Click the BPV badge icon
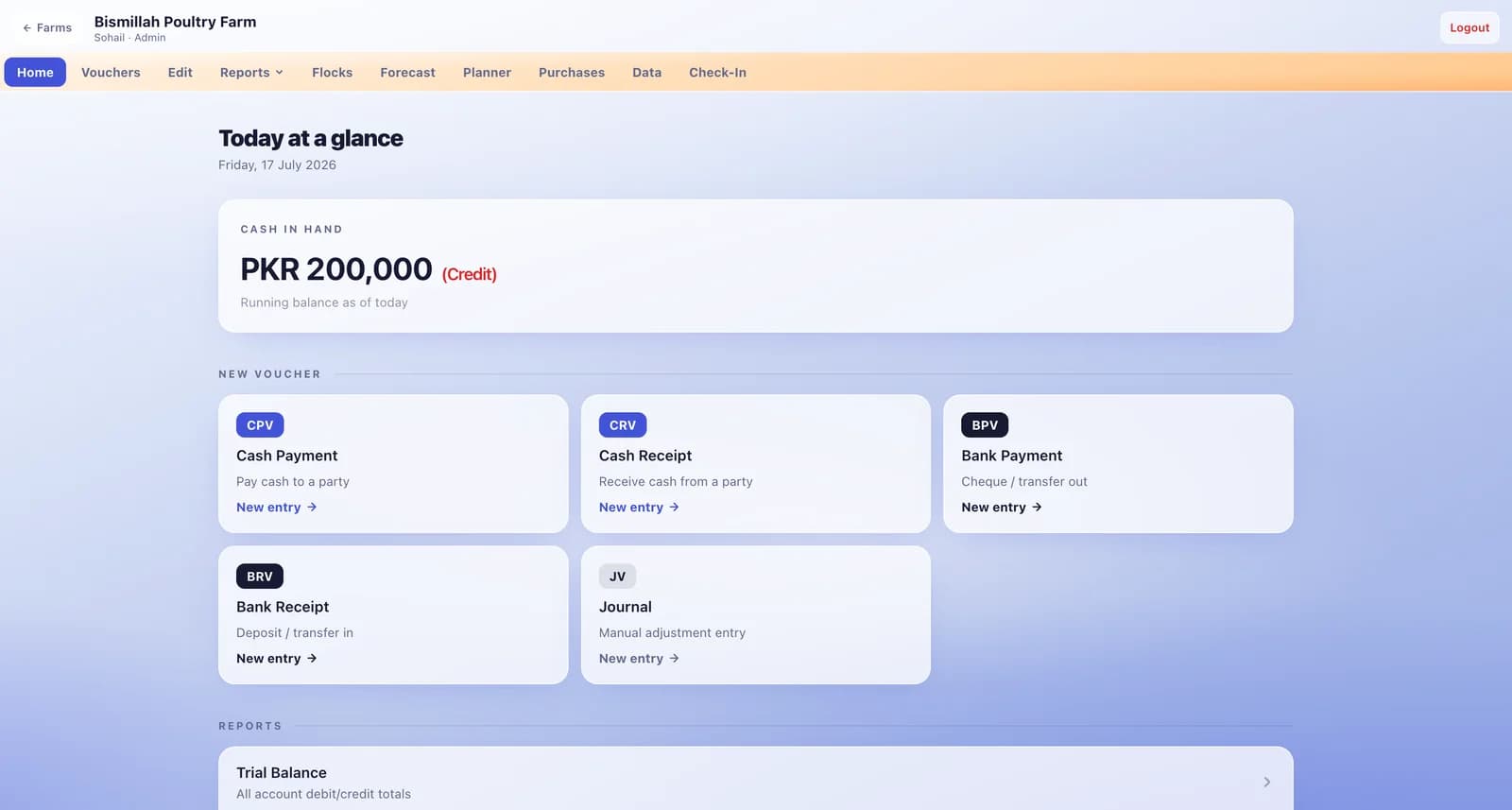This screenshot has width=1512, height=810. pyautogui.click(x=985, y=425)
